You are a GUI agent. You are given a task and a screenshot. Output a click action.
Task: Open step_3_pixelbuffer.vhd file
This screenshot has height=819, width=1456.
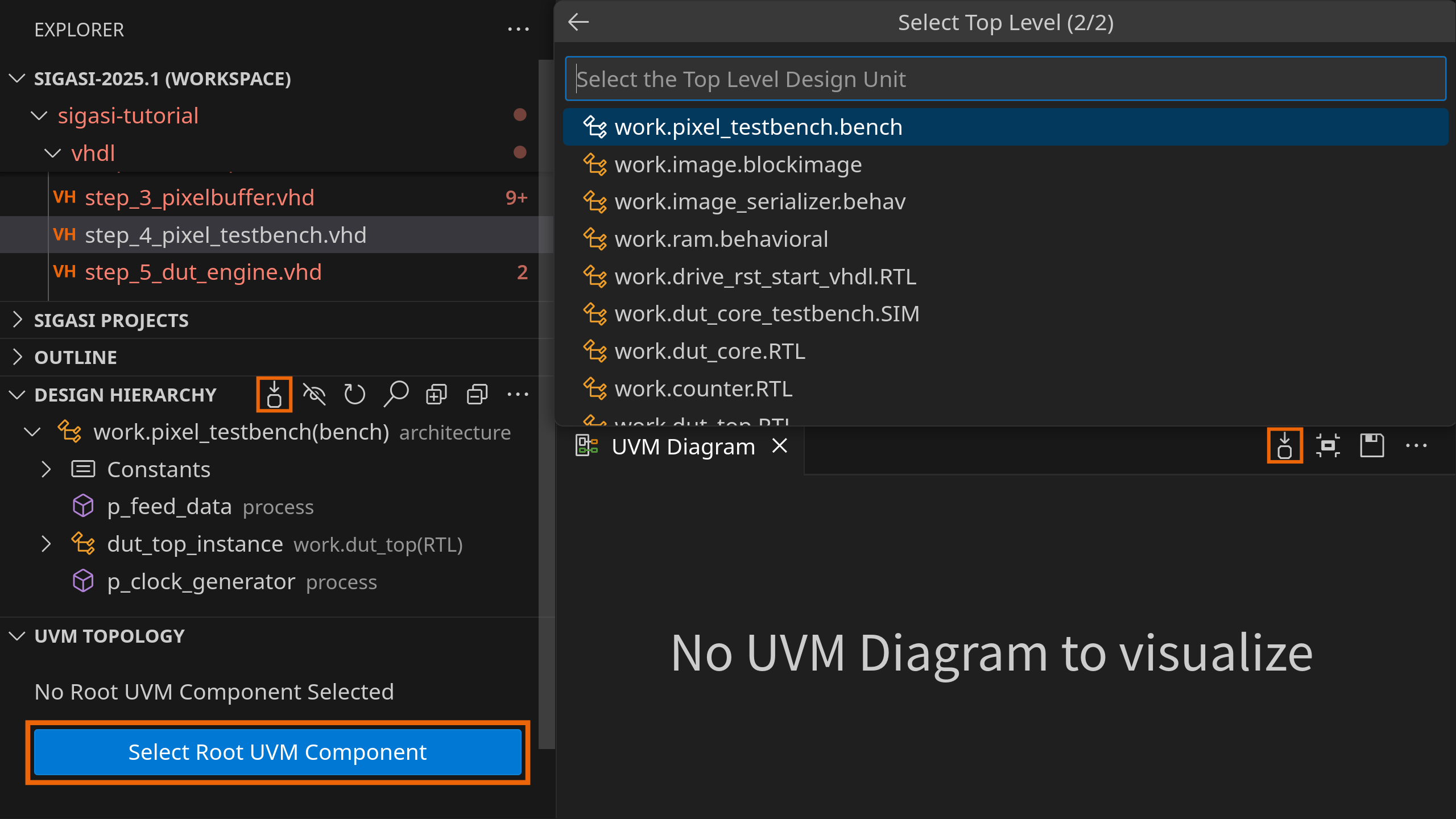[x=269, y=197]
